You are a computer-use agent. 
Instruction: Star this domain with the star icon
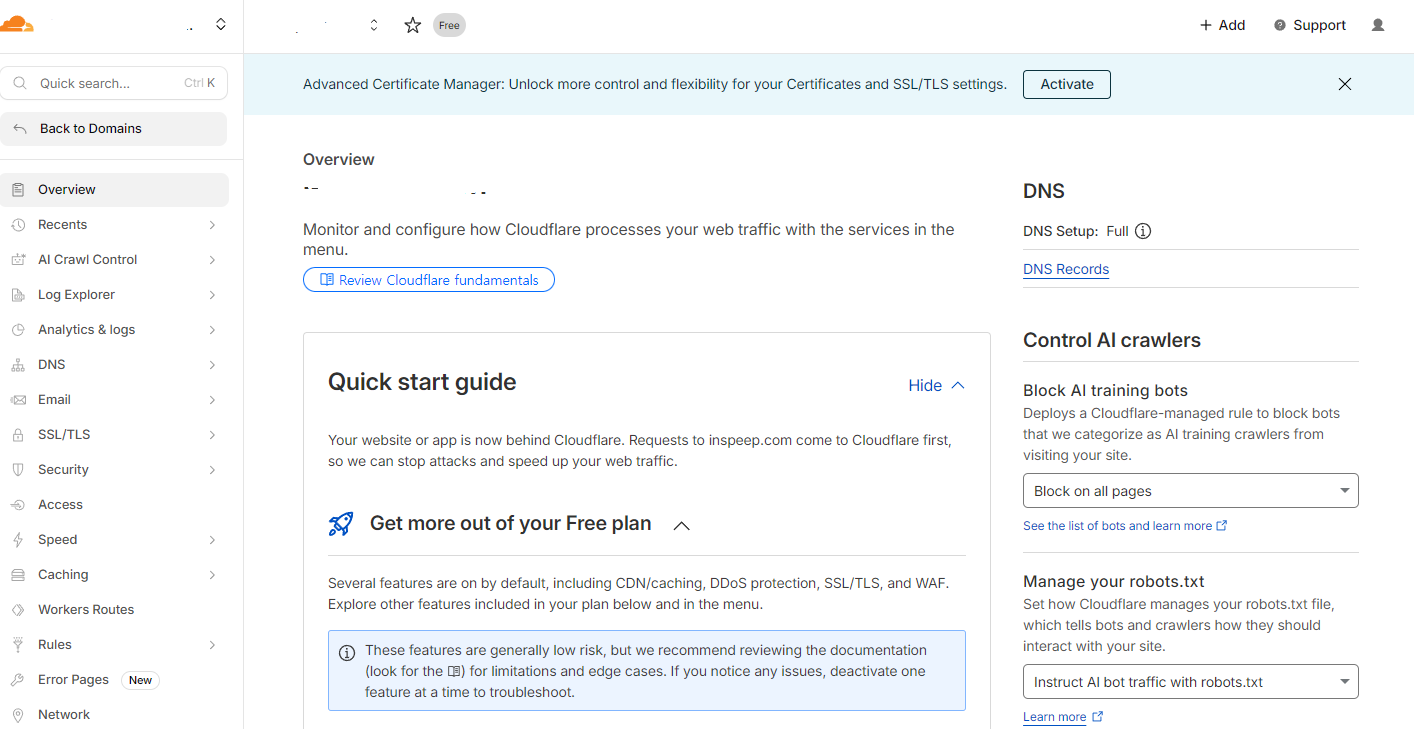pos(413,25)
